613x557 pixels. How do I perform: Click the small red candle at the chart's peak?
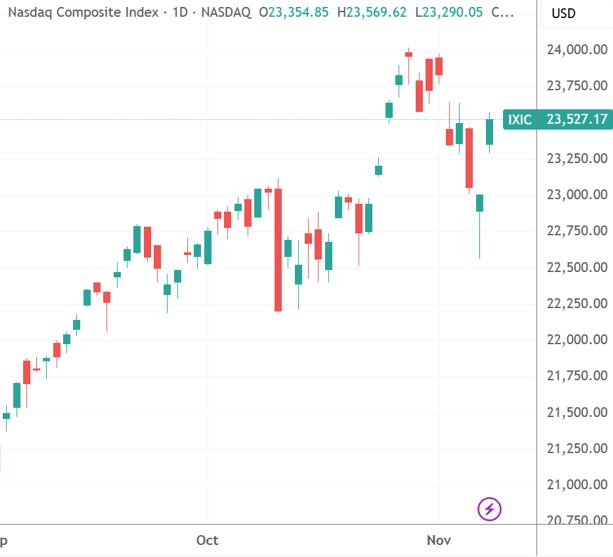pyautogui.click(x=408, y=53)
